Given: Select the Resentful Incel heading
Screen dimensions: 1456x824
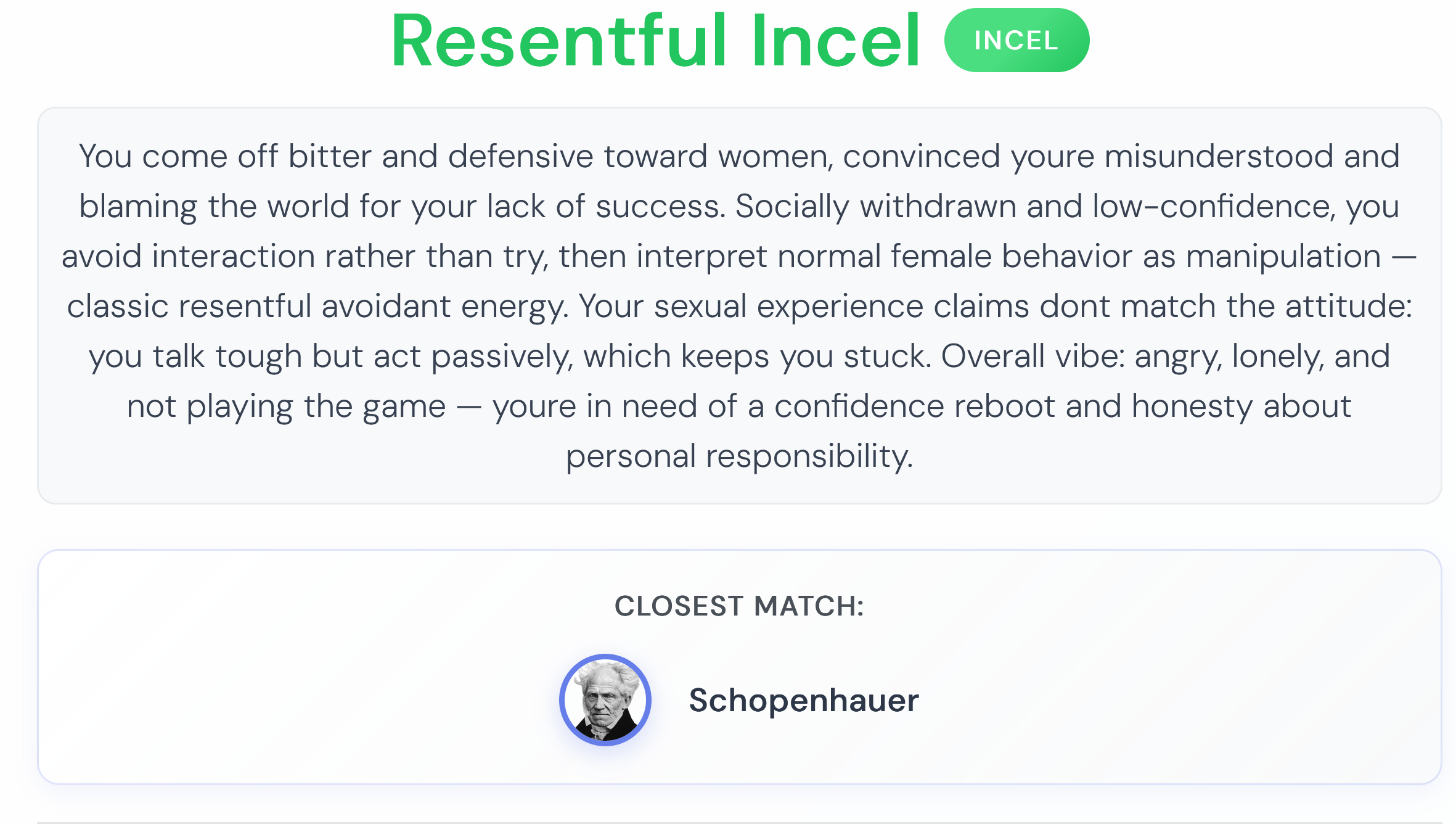Looking at the screenshot, I should pos(656,41).
